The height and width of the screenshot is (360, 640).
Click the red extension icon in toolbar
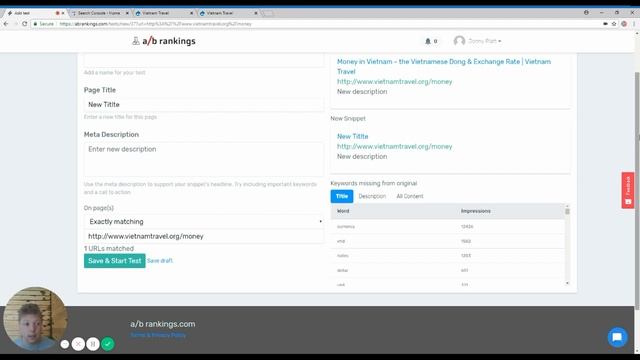point(624,24)
